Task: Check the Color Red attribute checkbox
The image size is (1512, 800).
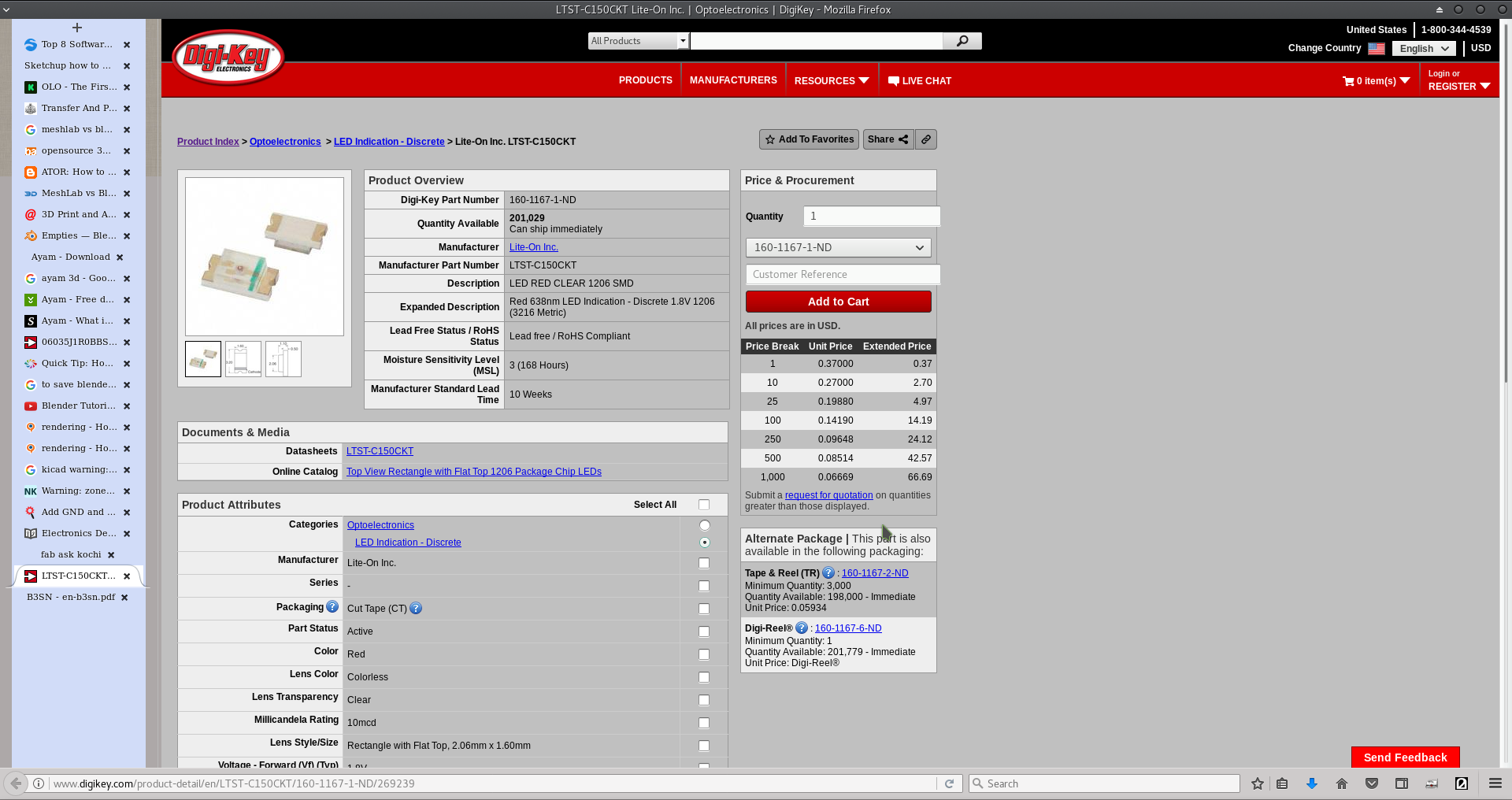Action: click(704, 654)
